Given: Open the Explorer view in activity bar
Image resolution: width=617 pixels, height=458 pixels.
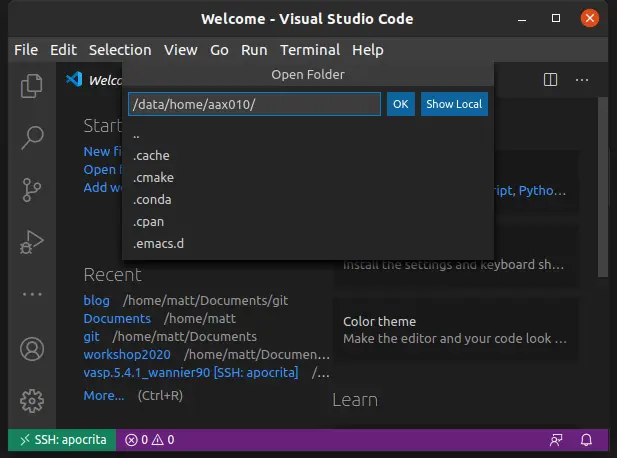Looking at the screenshot, I should [x=31, y=85].
